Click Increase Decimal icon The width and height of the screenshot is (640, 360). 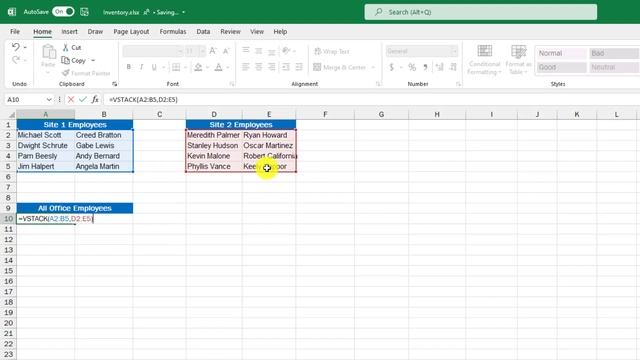(440, 67)
